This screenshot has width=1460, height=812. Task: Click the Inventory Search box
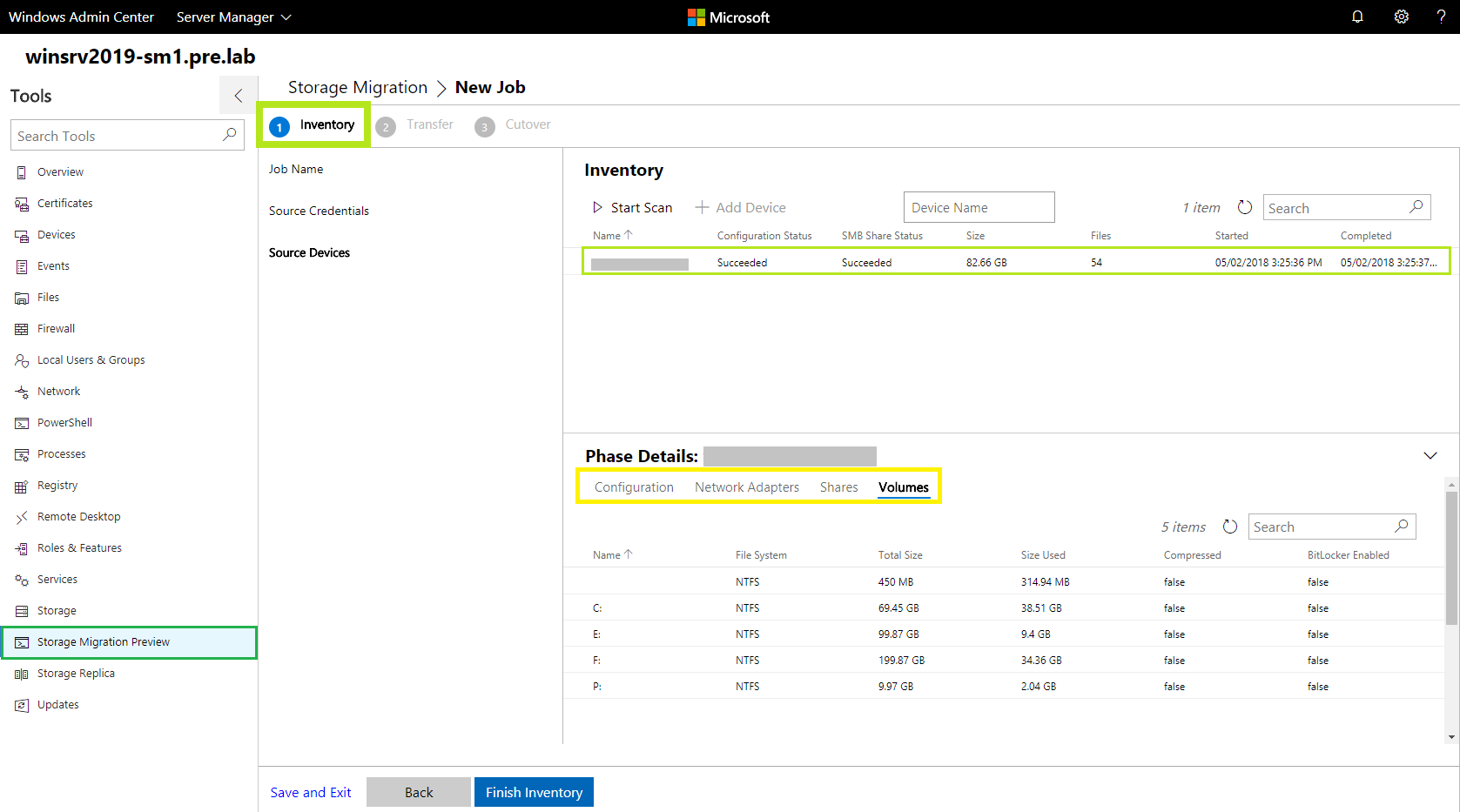point(1347,207)
